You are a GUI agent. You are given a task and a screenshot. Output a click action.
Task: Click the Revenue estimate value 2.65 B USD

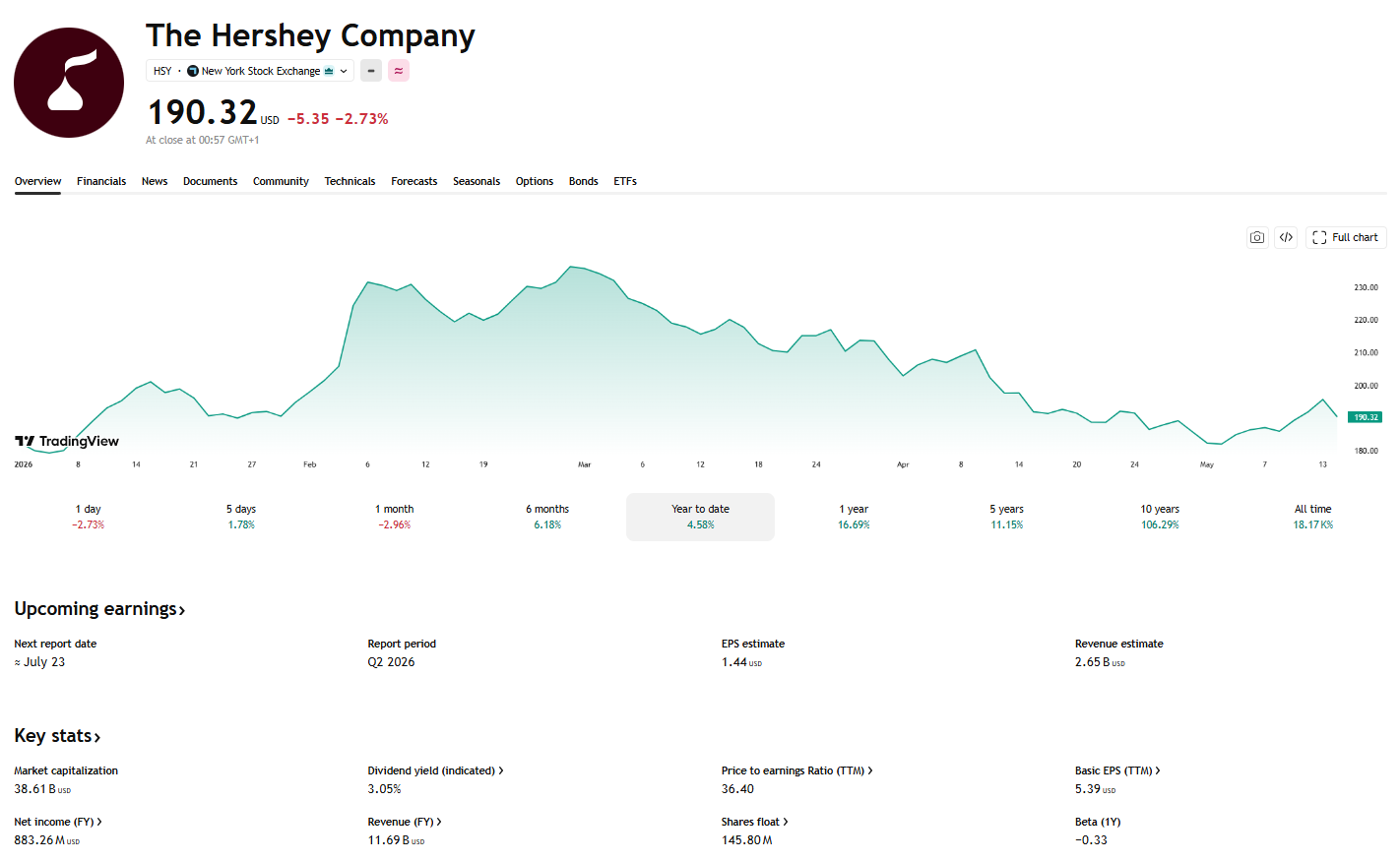(x=1100, y=662)
